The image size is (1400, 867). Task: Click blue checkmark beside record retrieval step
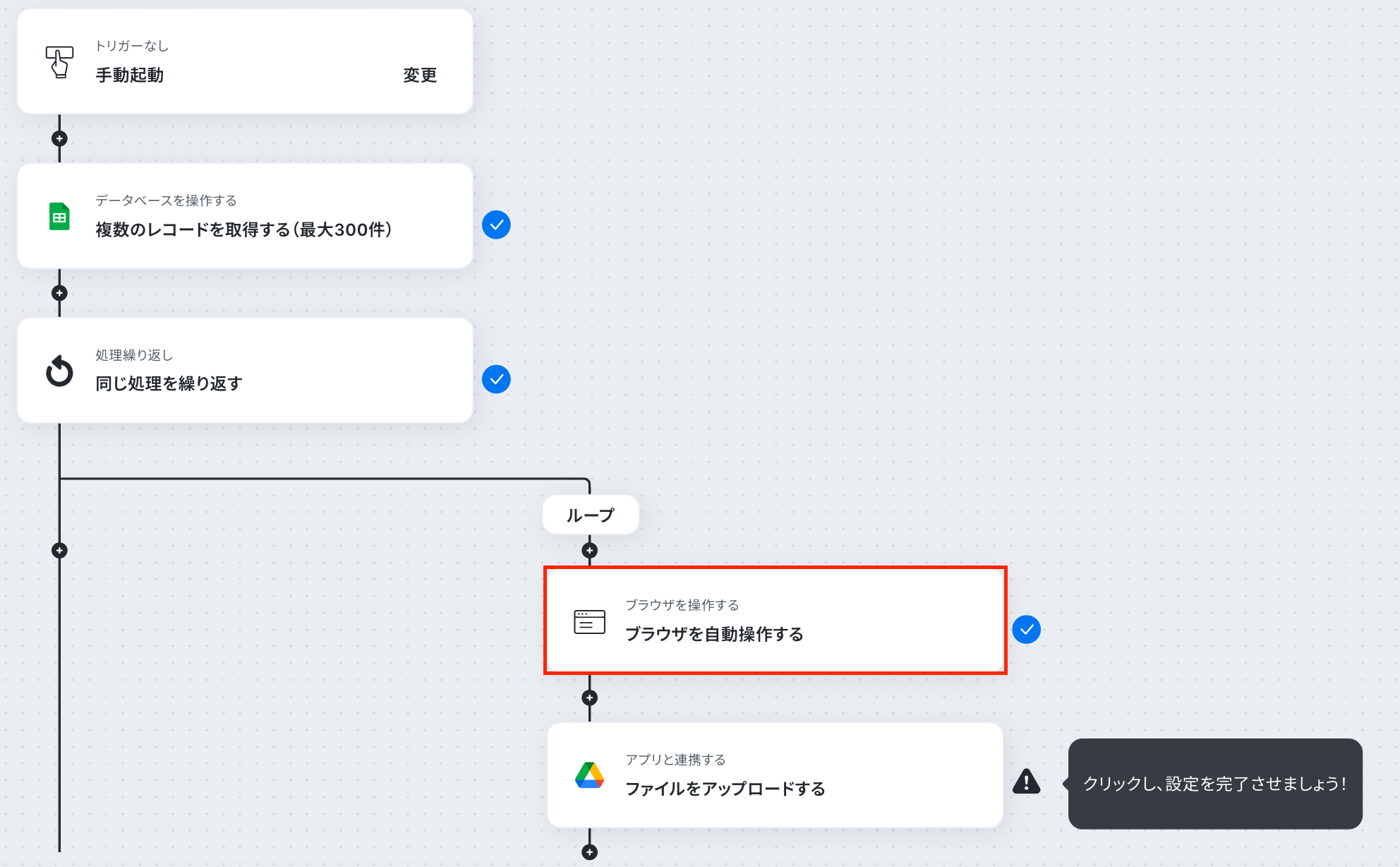496,225
